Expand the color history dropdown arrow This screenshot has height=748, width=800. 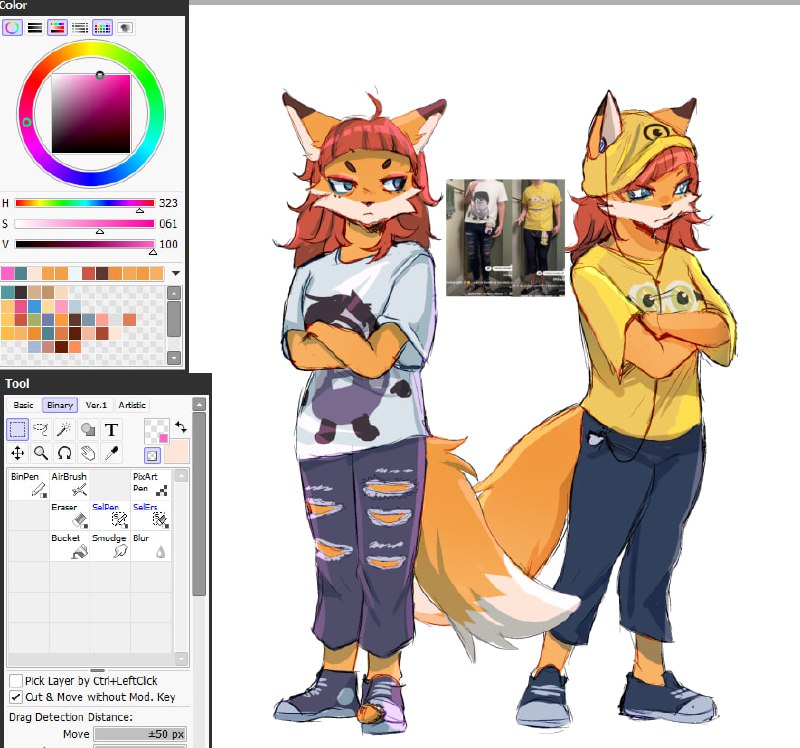[x=176, y=273]
